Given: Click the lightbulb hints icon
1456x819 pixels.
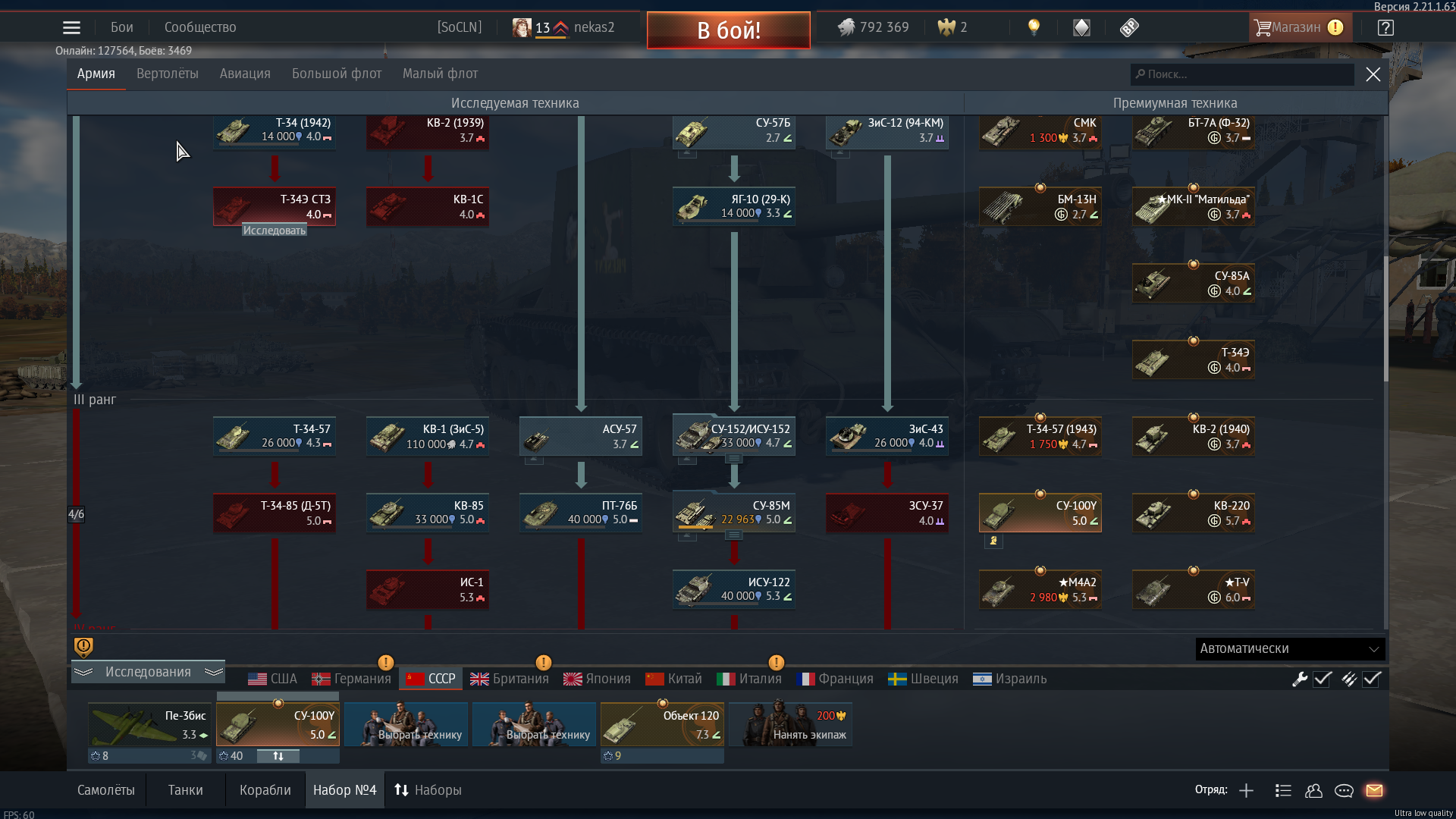Looking at the screenshot, I should point(1034,27).
